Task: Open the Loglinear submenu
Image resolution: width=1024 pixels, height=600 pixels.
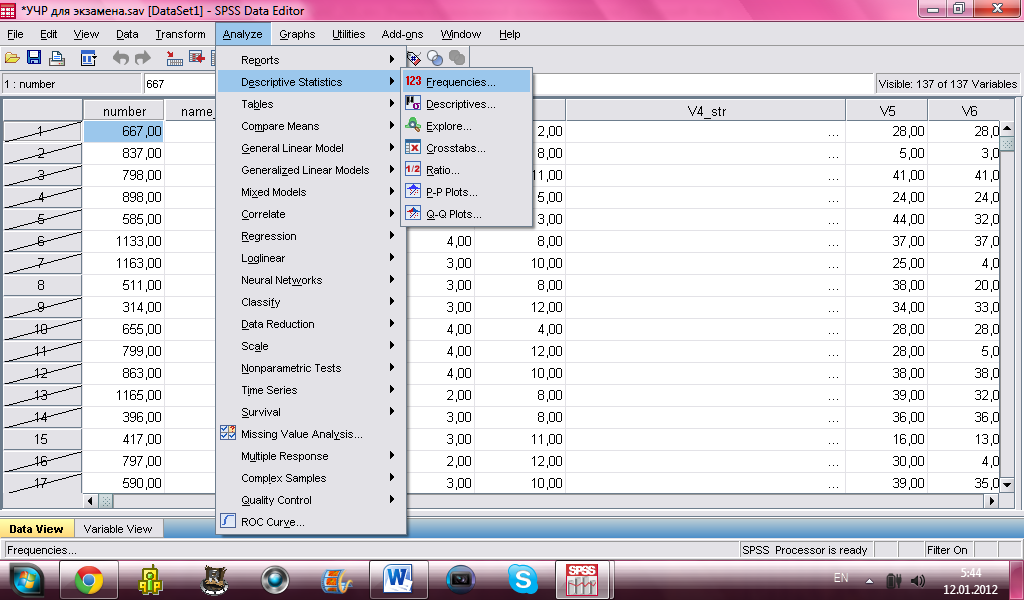Action: [311, 258]
